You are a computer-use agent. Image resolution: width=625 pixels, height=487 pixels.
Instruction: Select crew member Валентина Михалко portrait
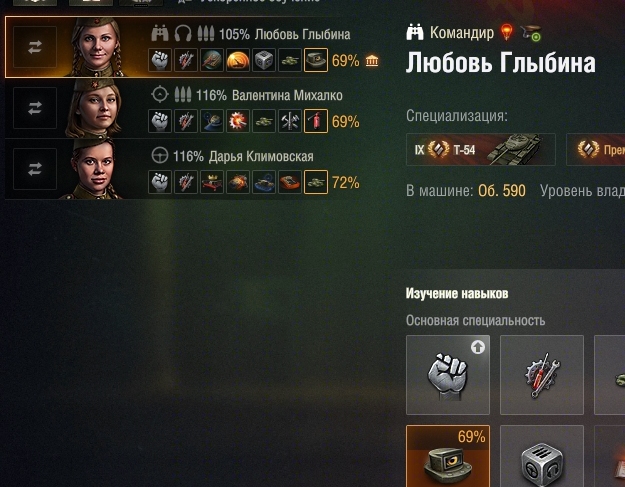(x=94, y=108)
